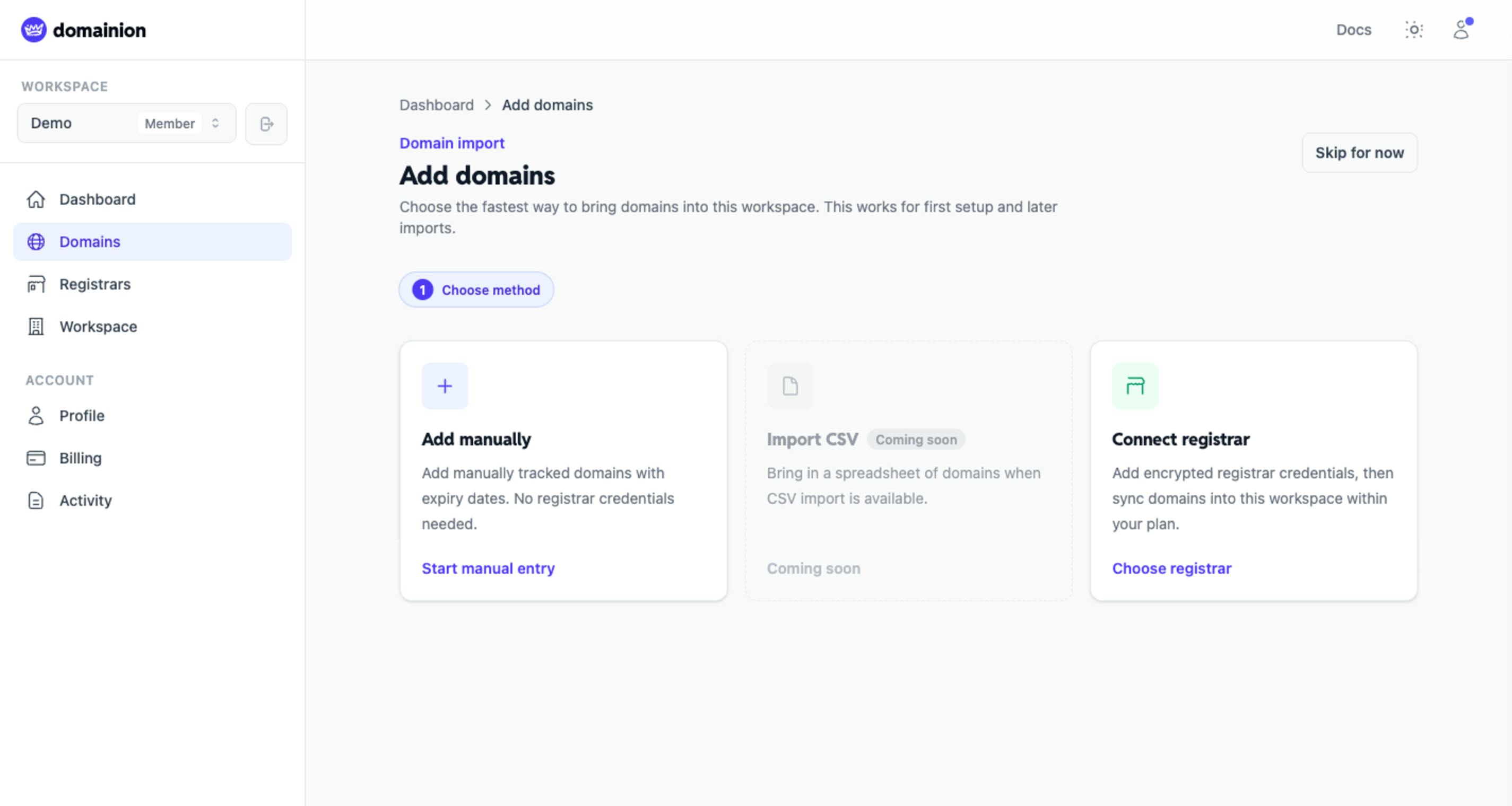Click the Choose registrar link

(x=1171, y=568)
